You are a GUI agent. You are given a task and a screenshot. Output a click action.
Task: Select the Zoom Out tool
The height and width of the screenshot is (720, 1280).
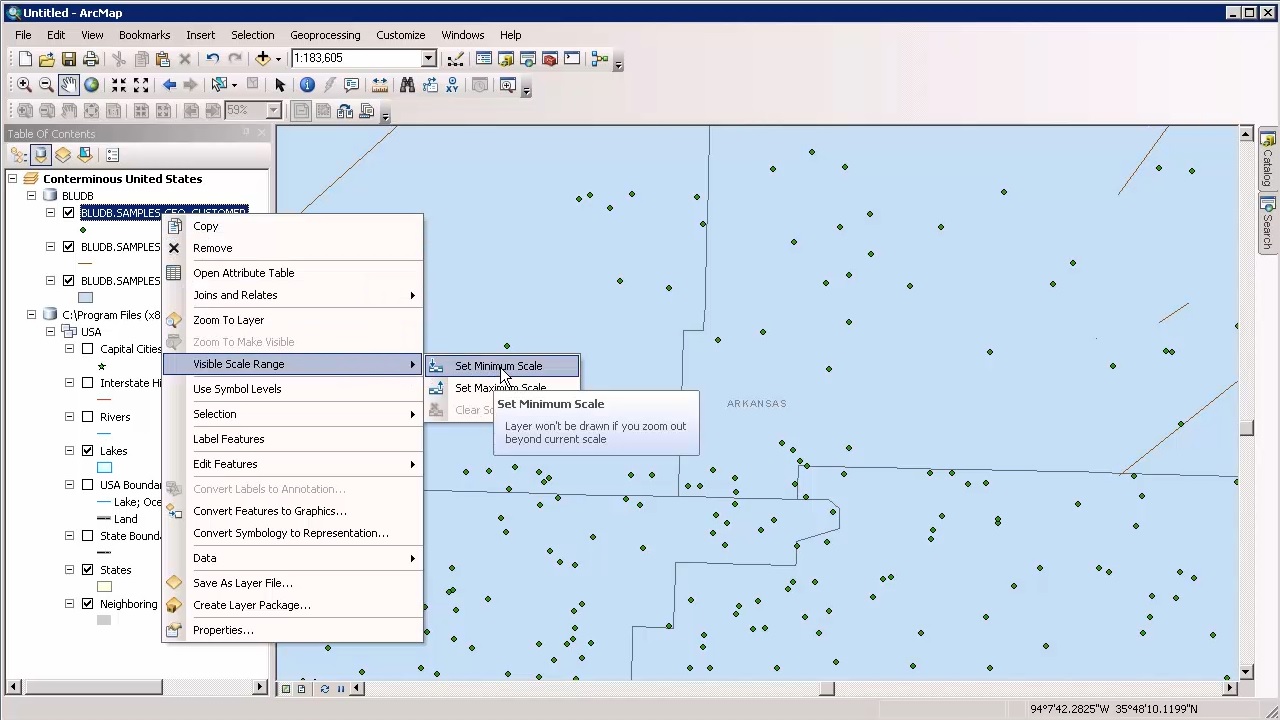(46, 85)
